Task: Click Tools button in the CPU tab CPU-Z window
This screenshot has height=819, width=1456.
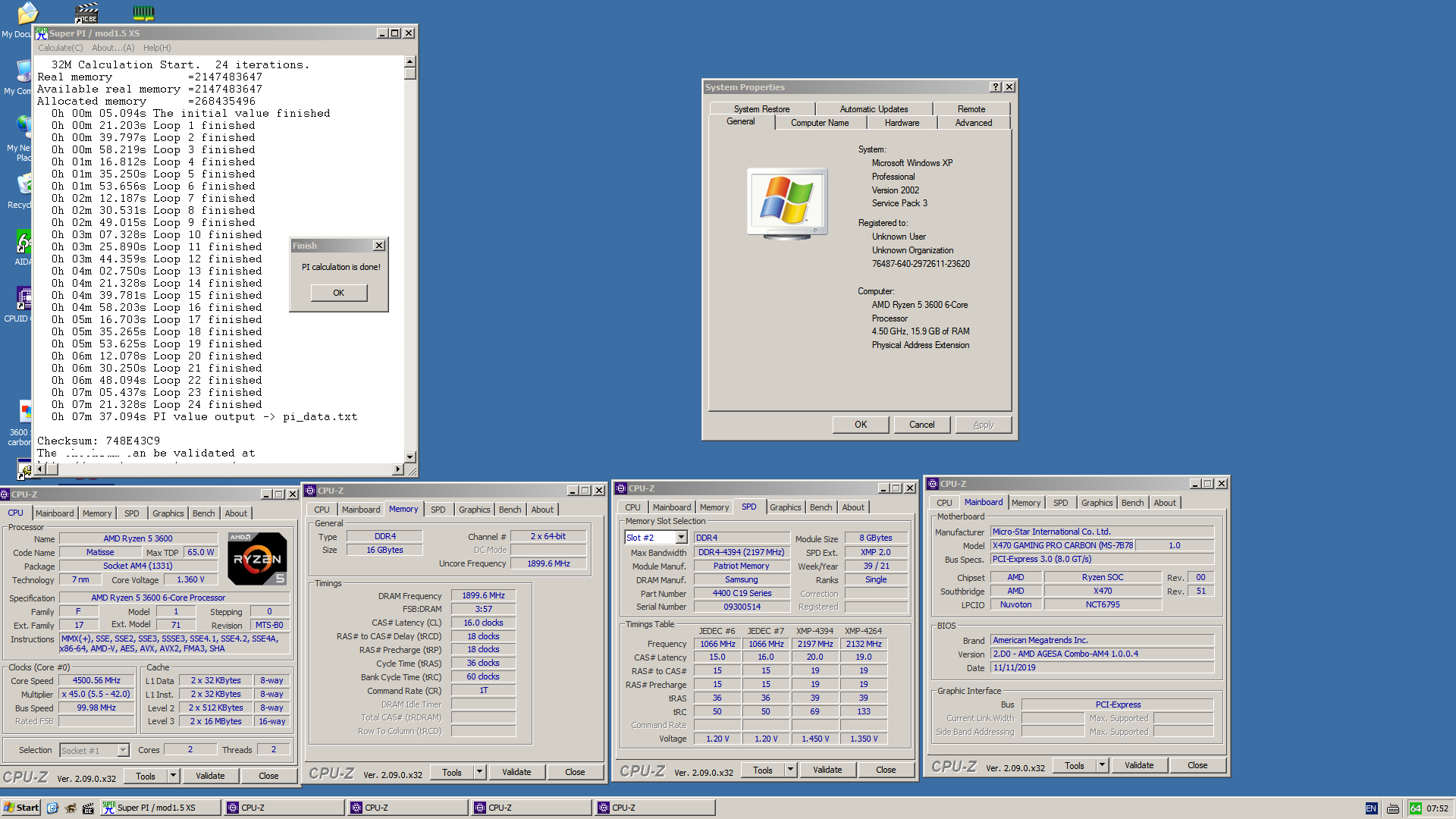Action: click(146, 777)
